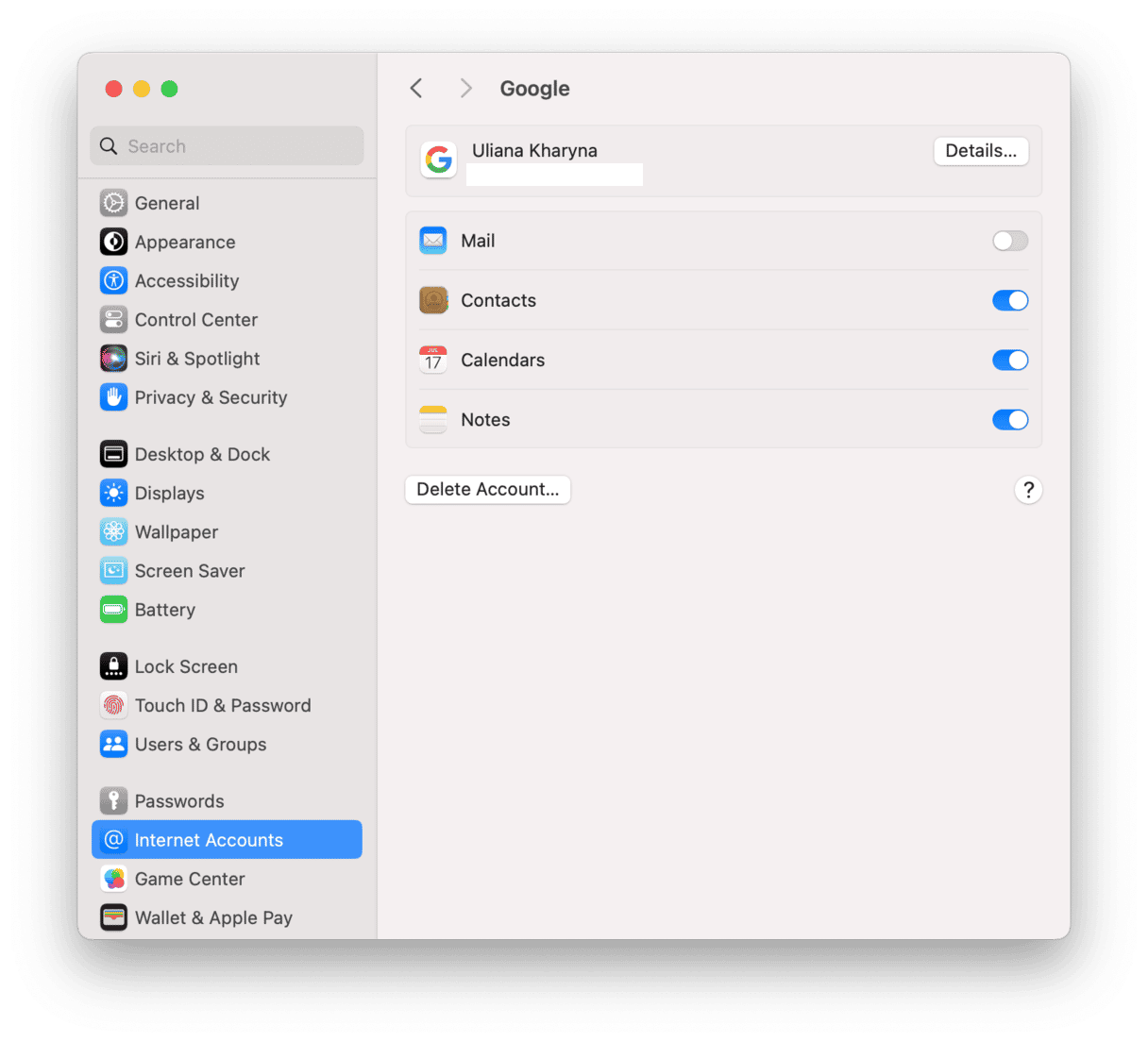Image resolution: width=1148 pixels, height=1042 pixels.
Task: Select Appearance label in sidebar
Action: click(185, 242)
